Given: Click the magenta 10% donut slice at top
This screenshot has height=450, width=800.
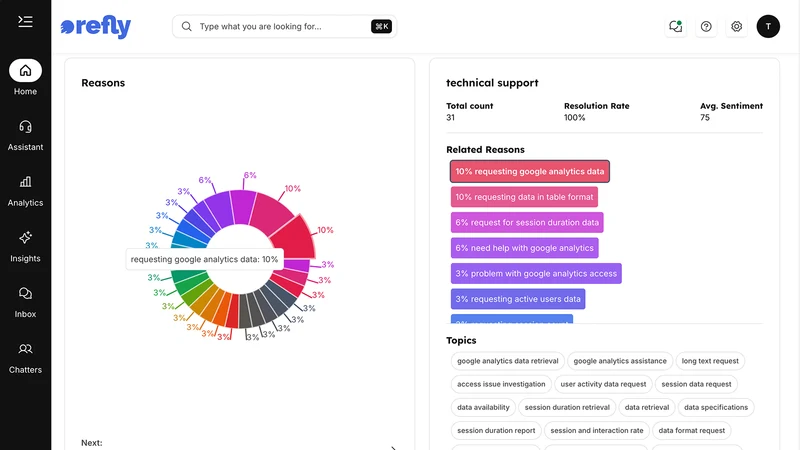Looking at the screenshot, I should [x=272, y=212].
